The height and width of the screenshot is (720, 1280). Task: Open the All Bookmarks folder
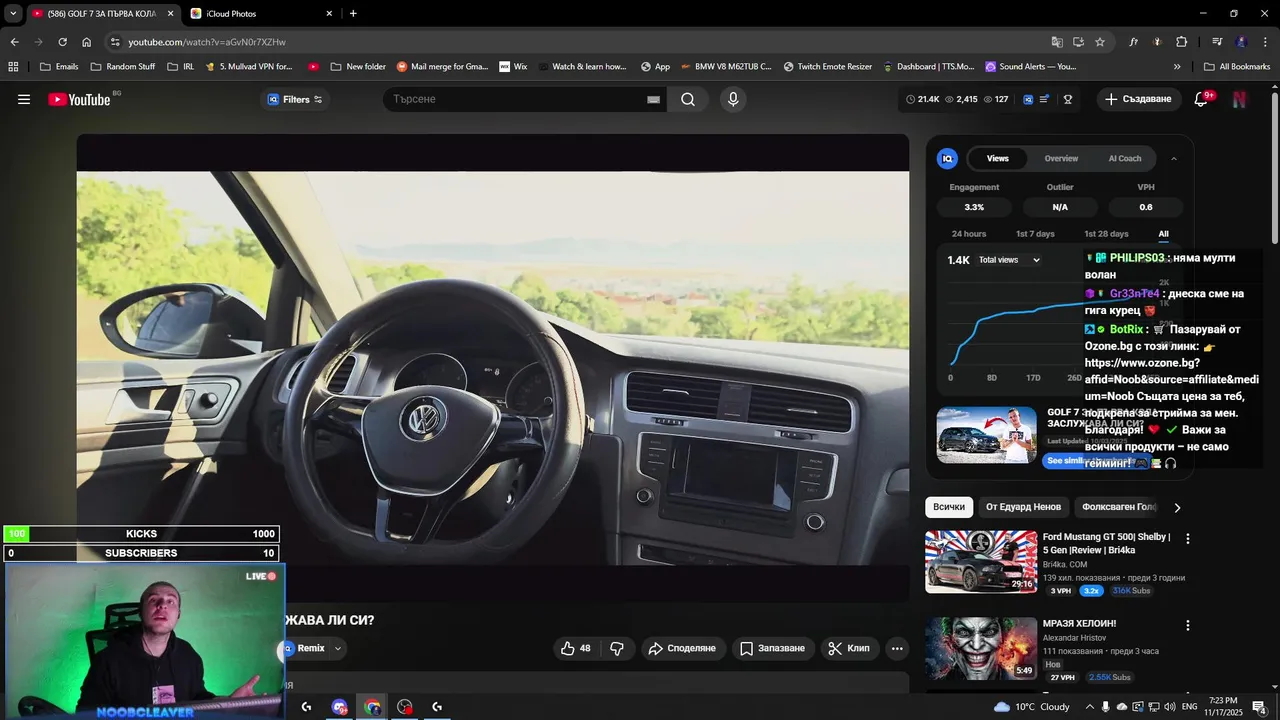point(1237,67)
